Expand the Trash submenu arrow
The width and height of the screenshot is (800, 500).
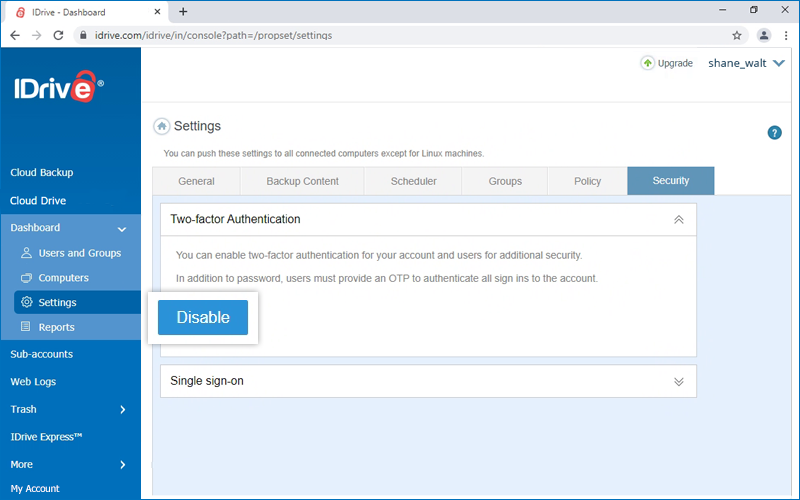122,409
